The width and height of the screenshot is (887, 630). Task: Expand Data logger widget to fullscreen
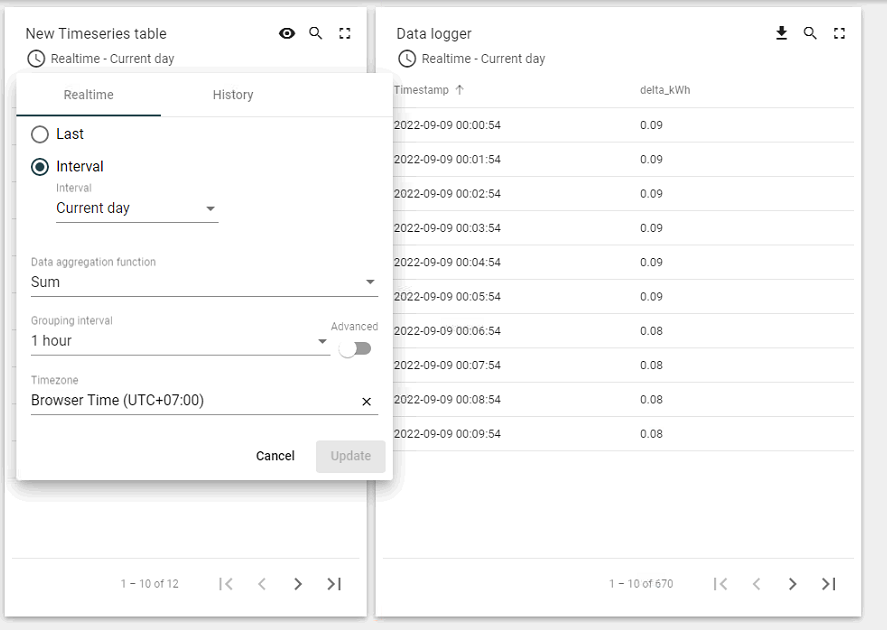[839, 33]
